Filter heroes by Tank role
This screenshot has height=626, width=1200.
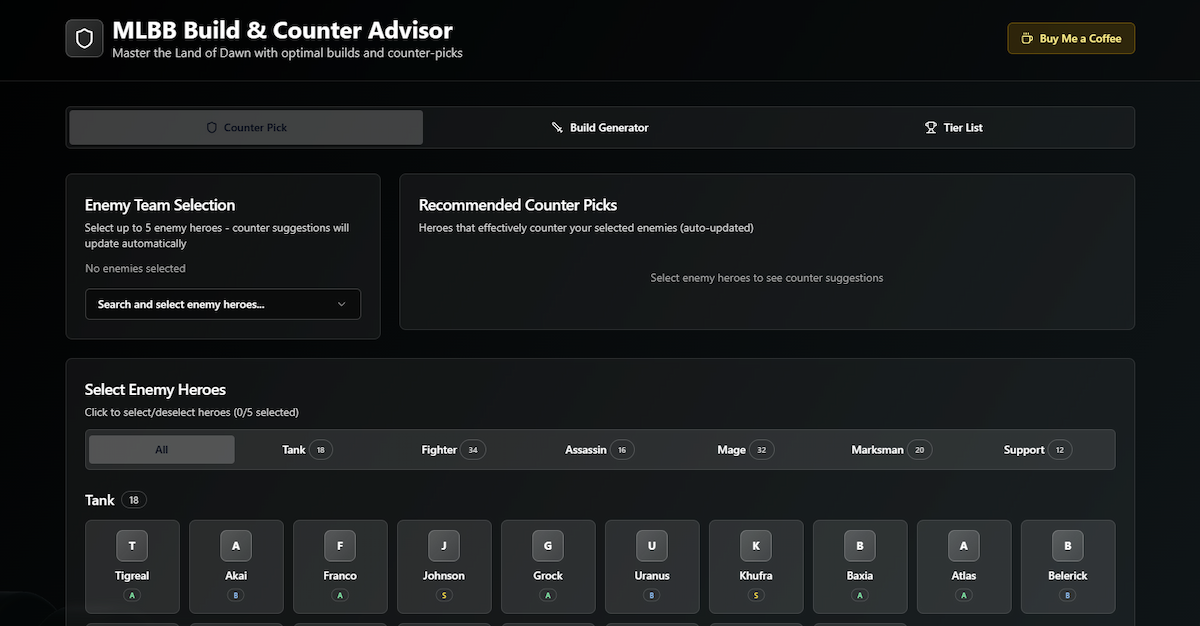(x=307, y=450)
